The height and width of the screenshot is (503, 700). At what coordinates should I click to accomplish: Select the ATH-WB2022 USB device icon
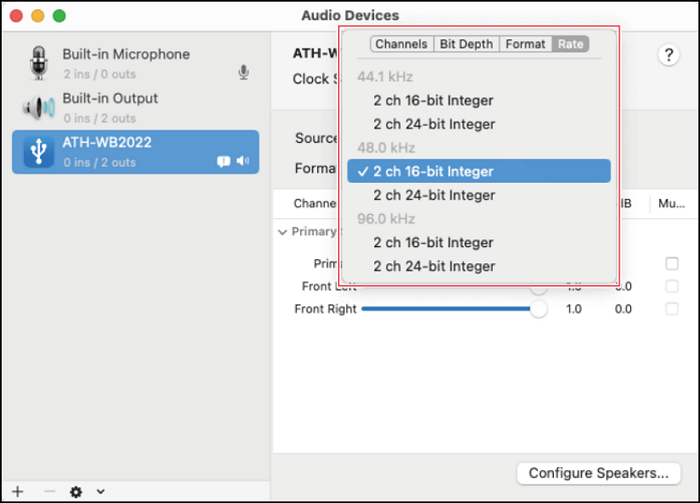(x=38, y=151)
